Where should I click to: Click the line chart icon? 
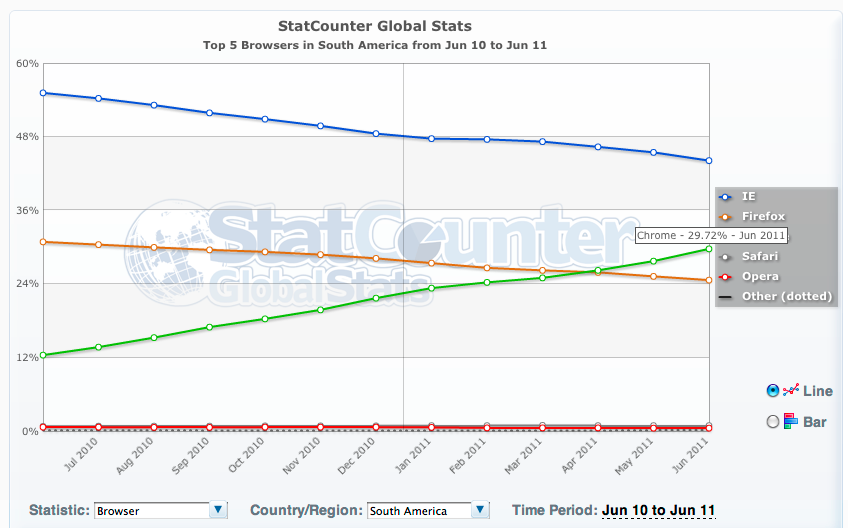point(791,391)
